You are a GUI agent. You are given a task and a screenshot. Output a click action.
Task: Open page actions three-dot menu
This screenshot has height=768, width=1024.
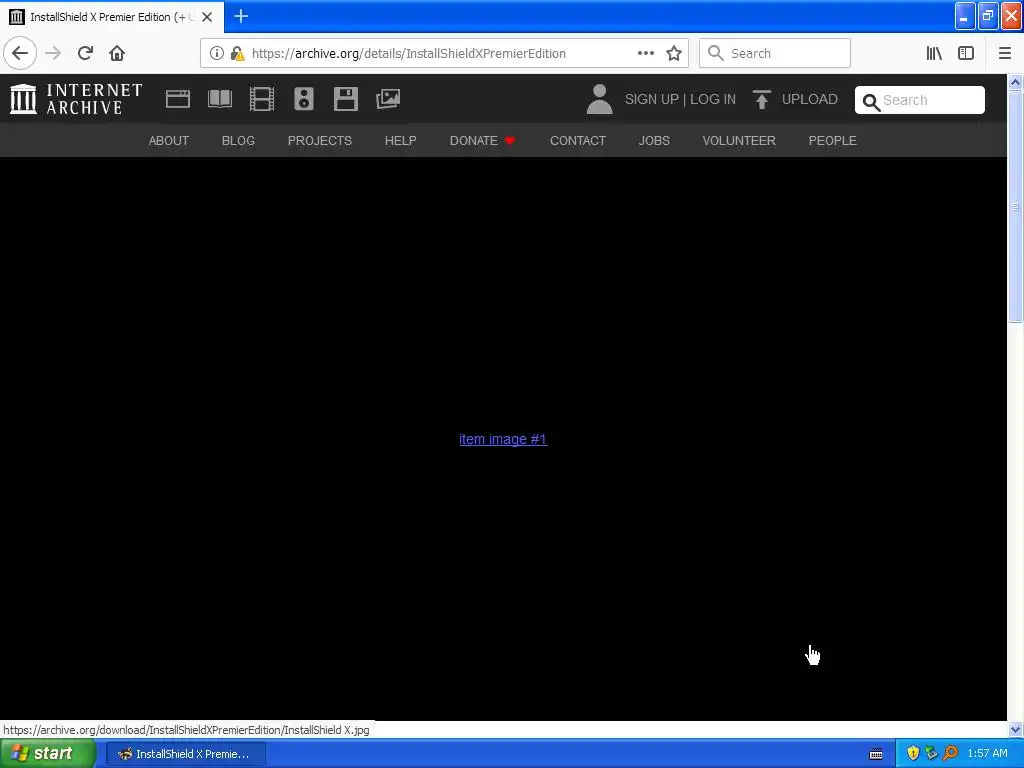point(645,53)
